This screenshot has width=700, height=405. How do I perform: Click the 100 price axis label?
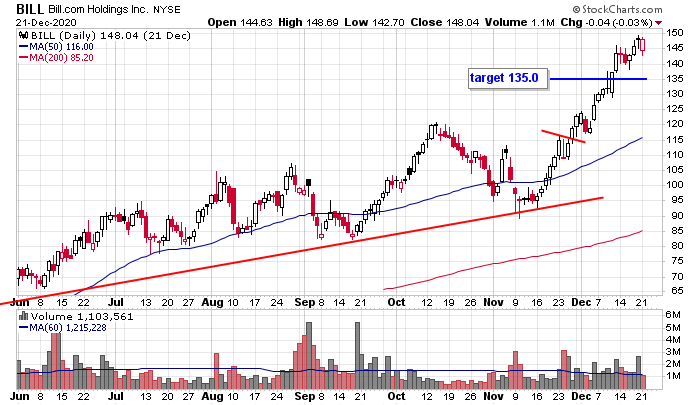pyautogui.click(x=675, y=184)
